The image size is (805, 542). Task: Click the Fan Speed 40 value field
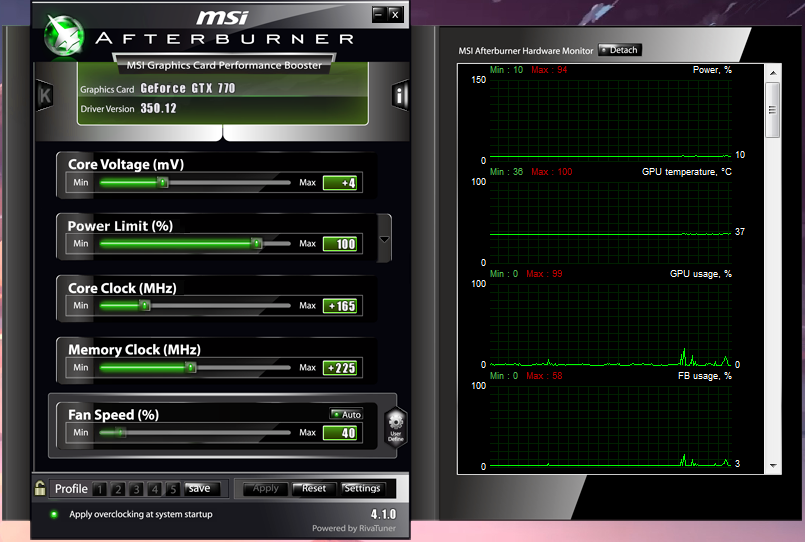coord(340,433)
